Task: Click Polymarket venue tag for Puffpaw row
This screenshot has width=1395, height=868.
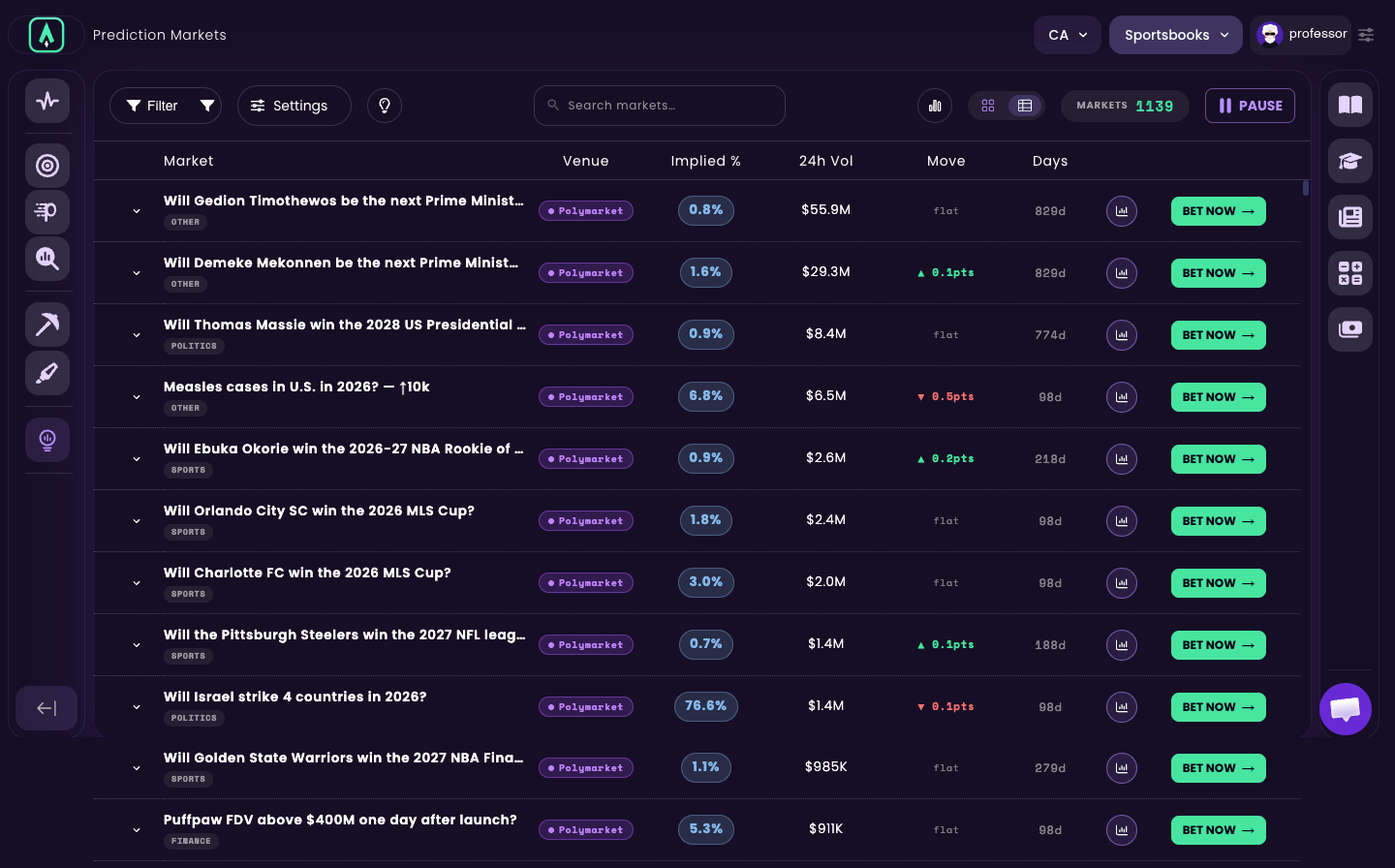Action: [586, 830]
